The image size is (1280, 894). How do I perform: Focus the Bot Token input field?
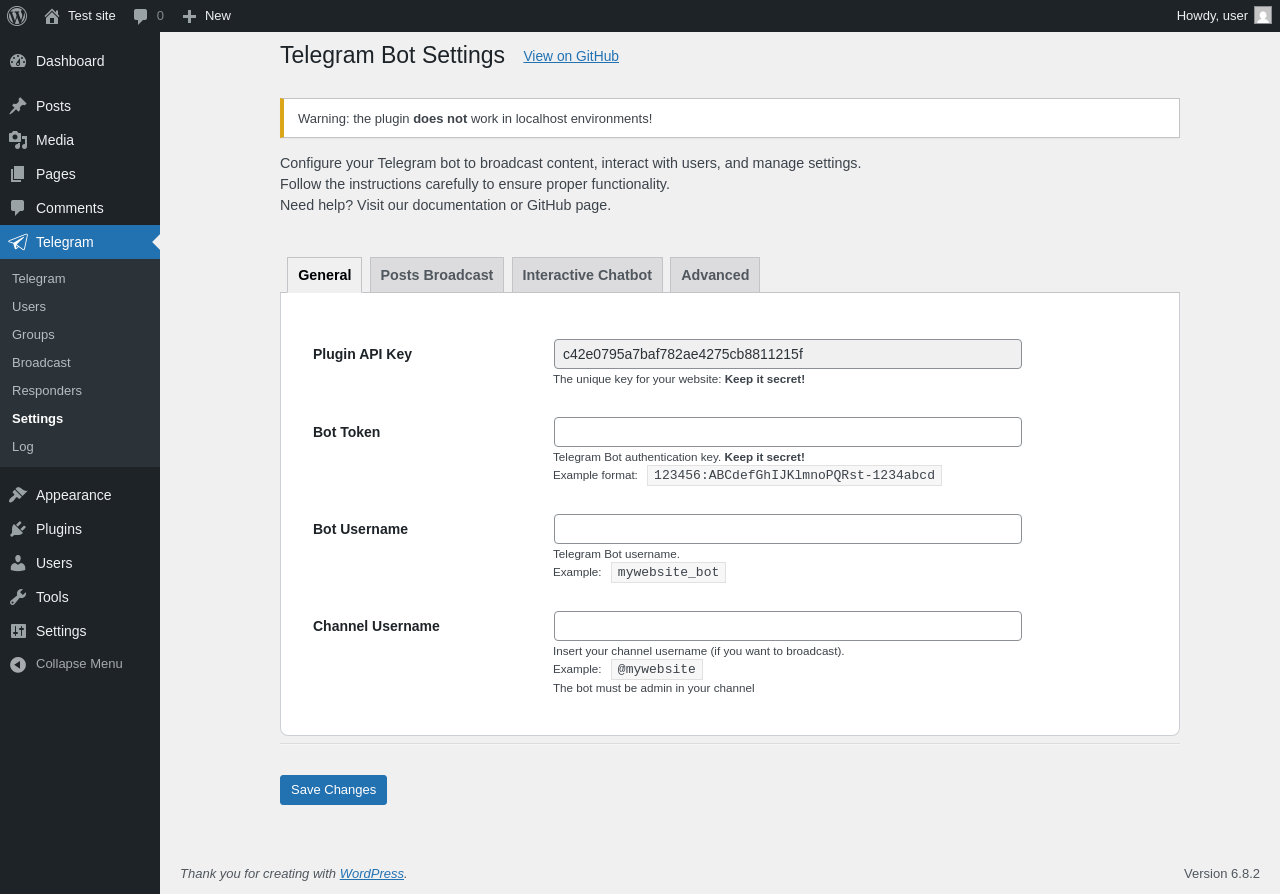(788, 432)
